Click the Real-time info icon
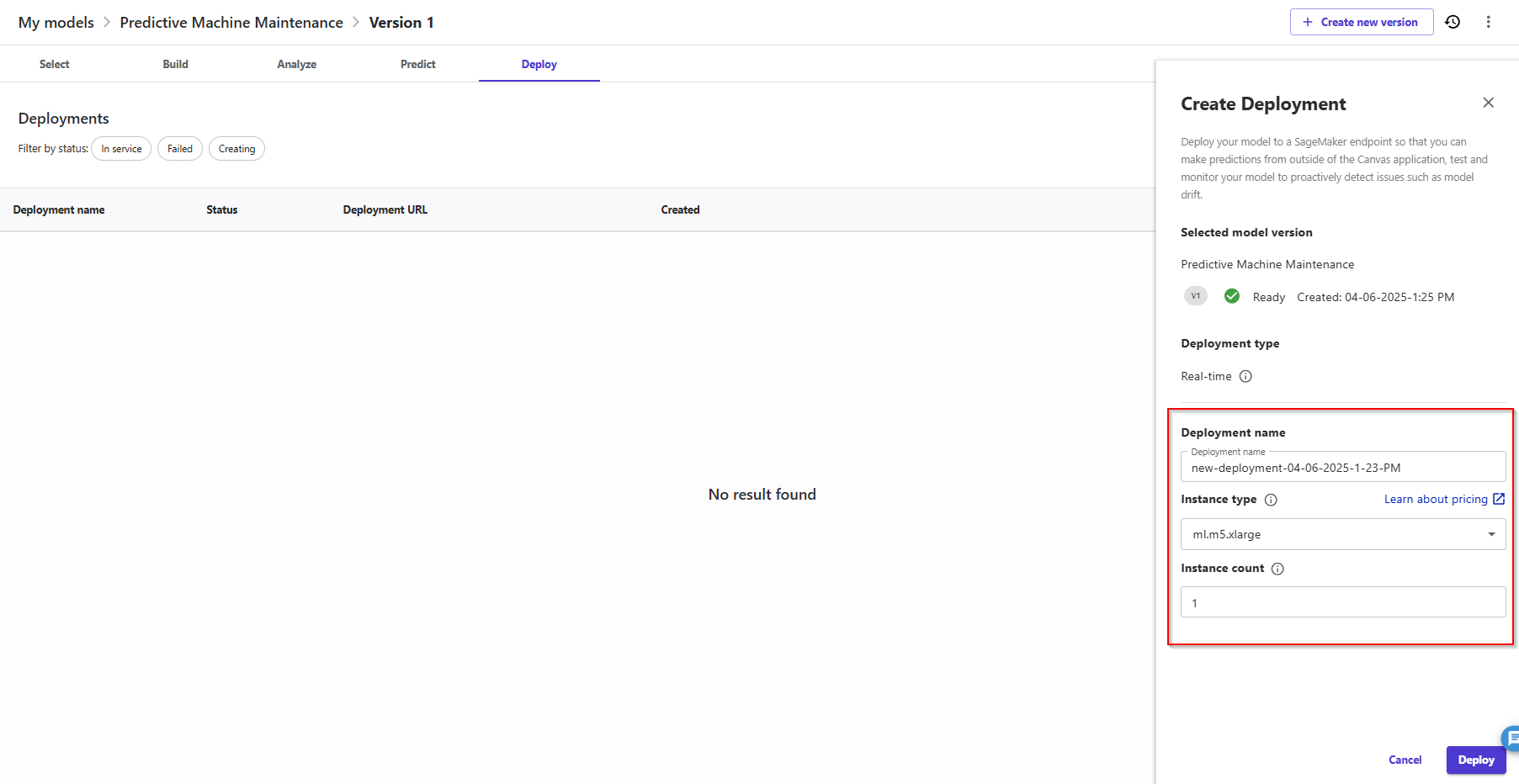The image size is (1519, 784). 1245,376
